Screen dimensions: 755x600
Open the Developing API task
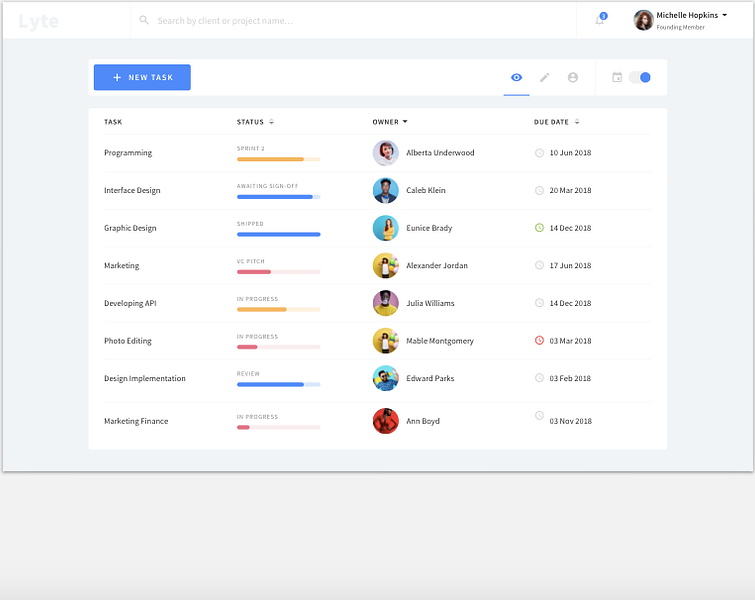pyautogui.click(x=130, y=303)
